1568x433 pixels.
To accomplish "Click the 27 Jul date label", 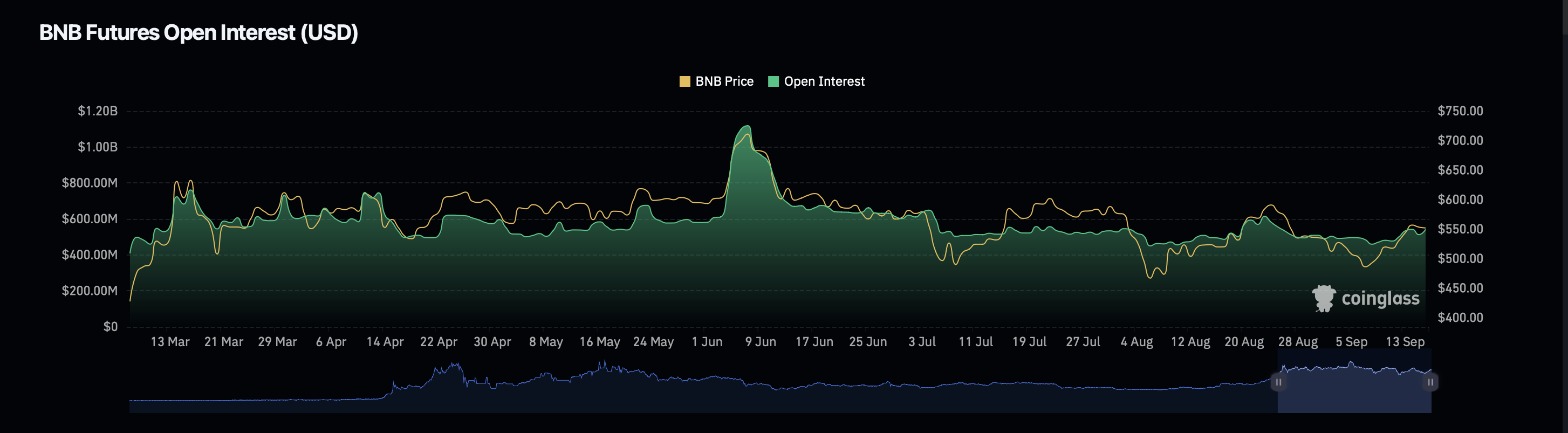I will 1083,342.
